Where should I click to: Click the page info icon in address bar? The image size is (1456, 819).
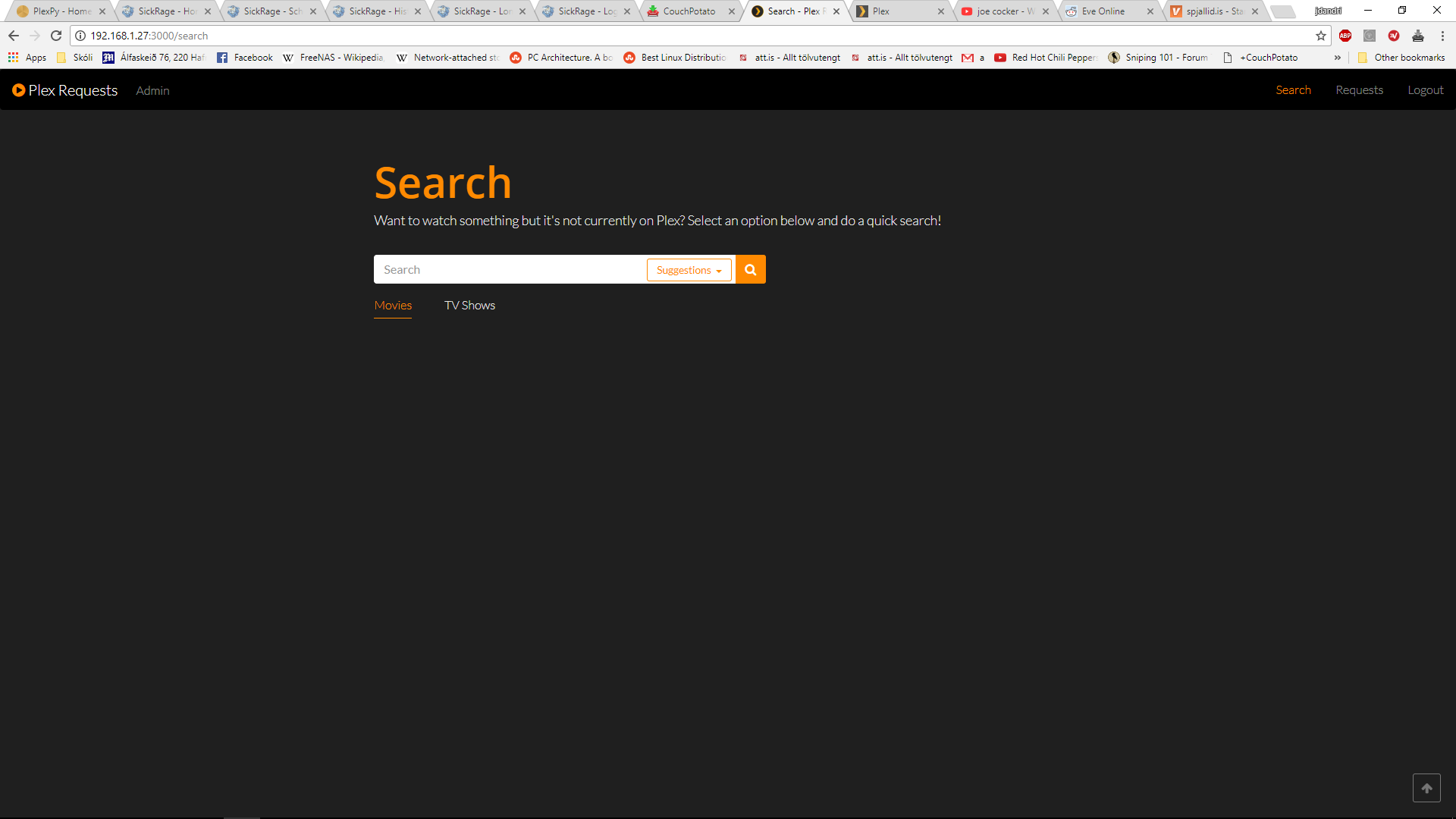tap(79, 35)
